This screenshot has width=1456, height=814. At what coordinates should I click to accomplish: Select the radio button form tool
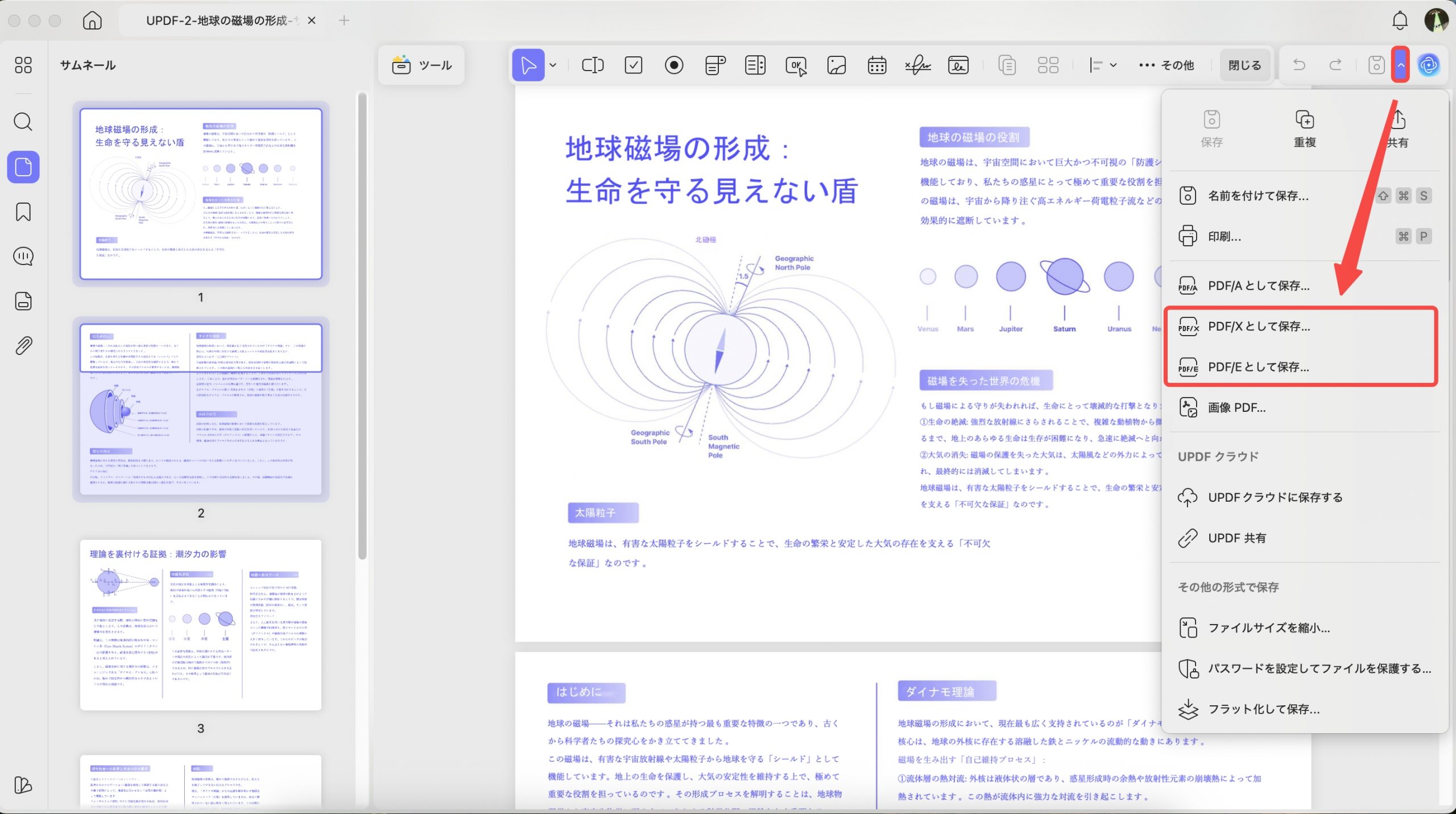coord(673,65)
